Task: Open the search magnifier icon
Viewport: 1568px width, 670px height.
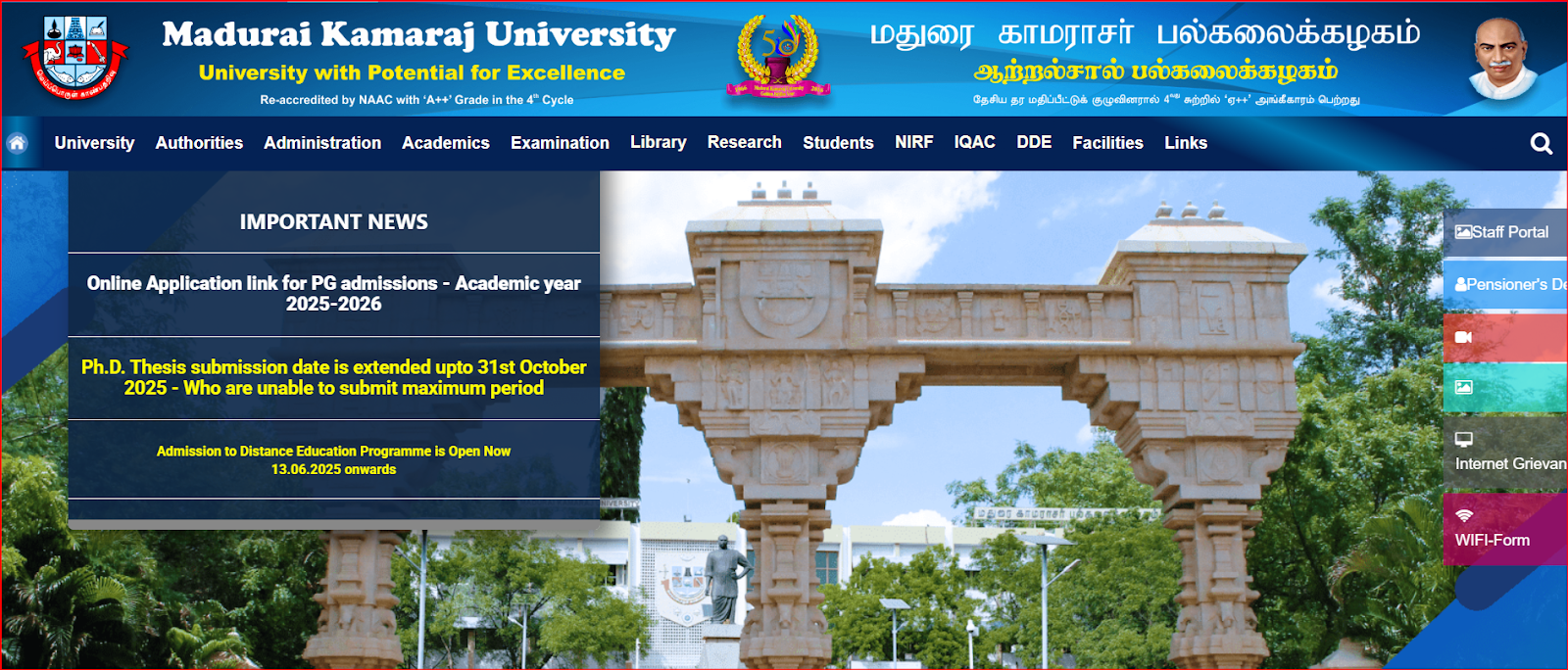Action: coord(1541,144)
